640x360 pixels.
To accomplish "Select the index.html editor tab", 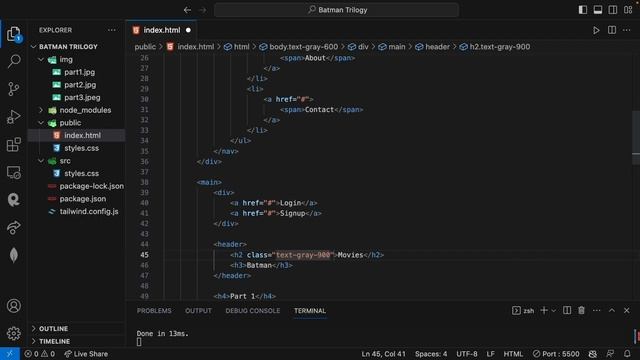I will (x=162, y=30).
